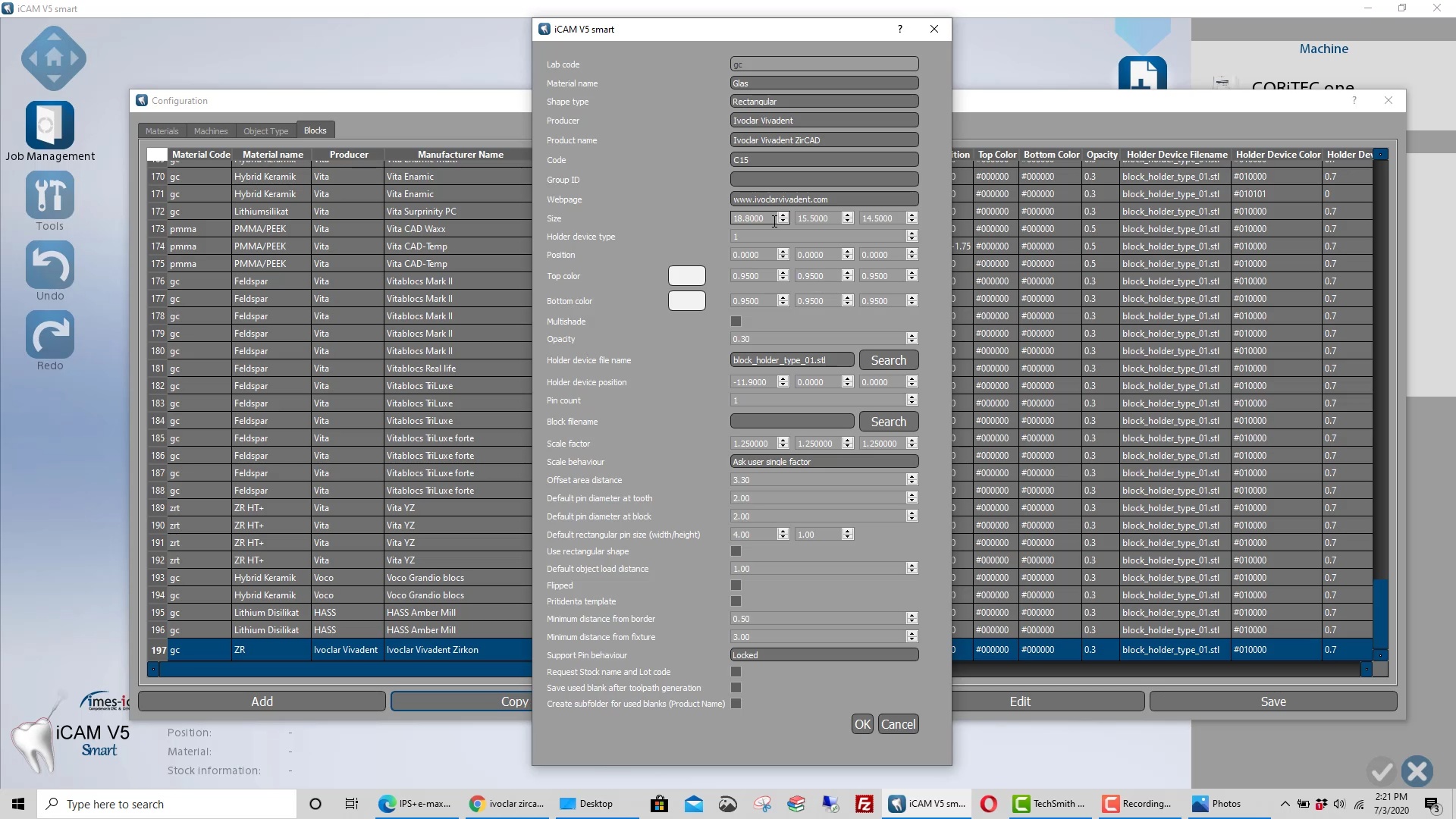The width and height of the screenshot is (1456, 819).
Task: Click the Bottom color swatch
Action: (x=687, y=301)
